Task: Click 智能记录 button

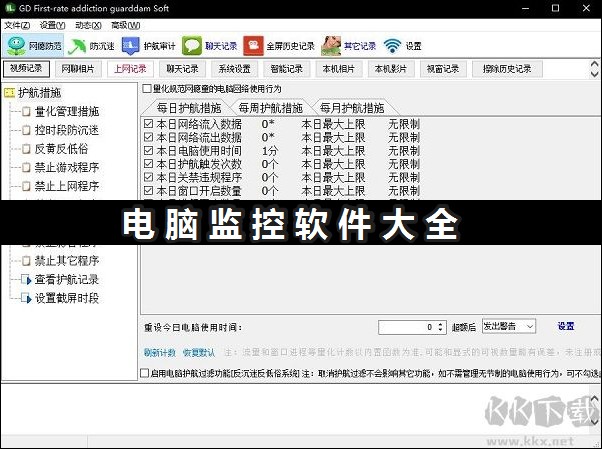Action: (x=286, y=69)
